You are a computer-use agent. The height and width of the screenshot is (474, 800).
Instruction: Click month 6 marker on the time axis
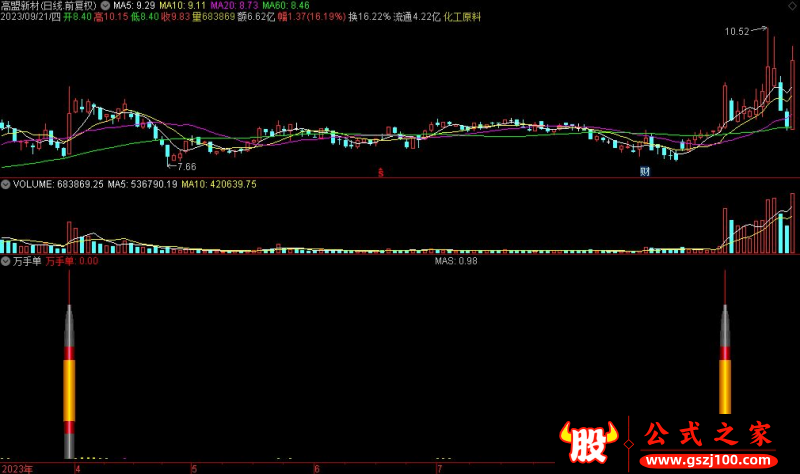[x=317, y=469]
